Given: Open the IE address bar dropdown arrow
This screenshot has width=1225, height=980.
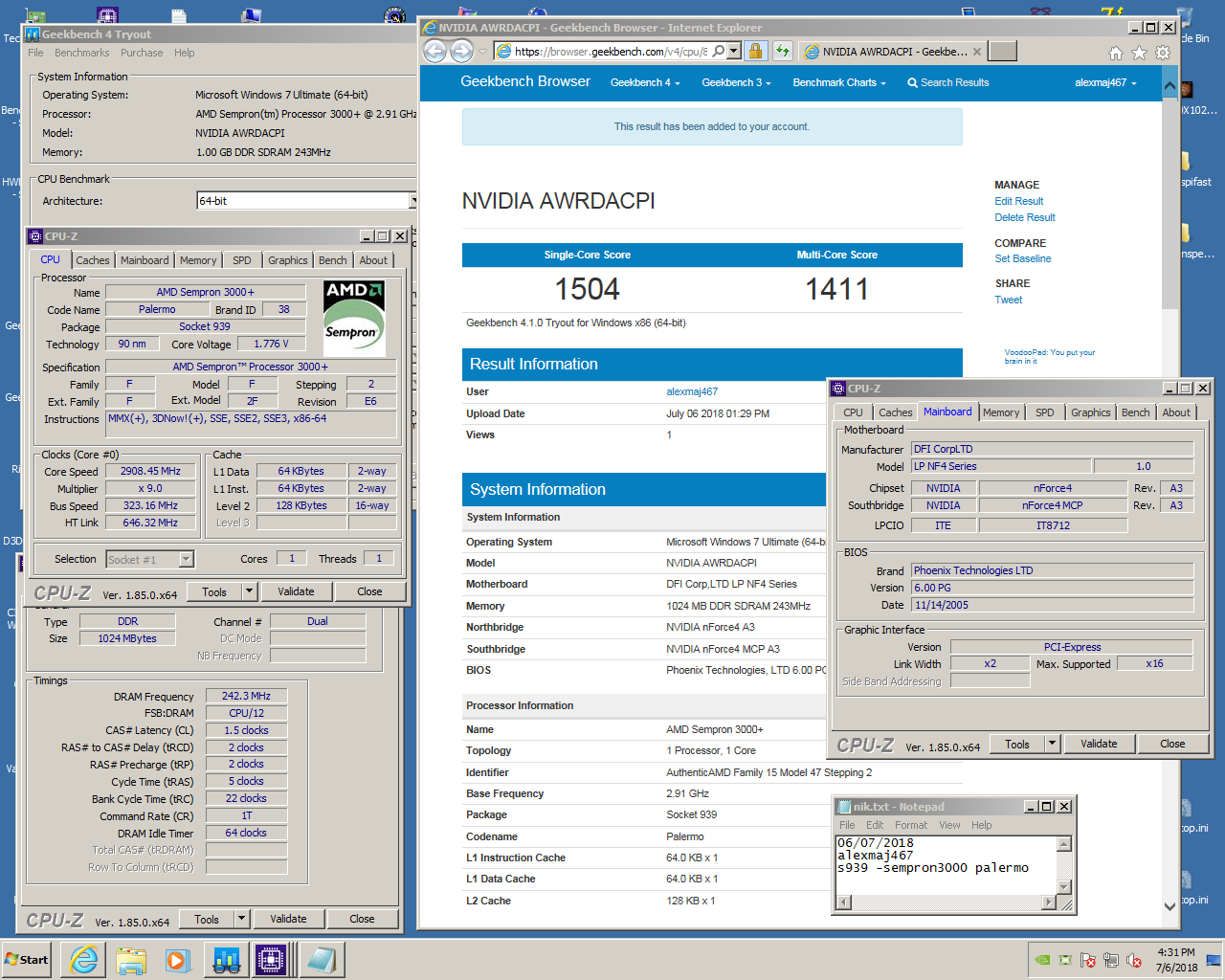Looking at the screenshot, I should pyautogui.click(x=734, y=51).
